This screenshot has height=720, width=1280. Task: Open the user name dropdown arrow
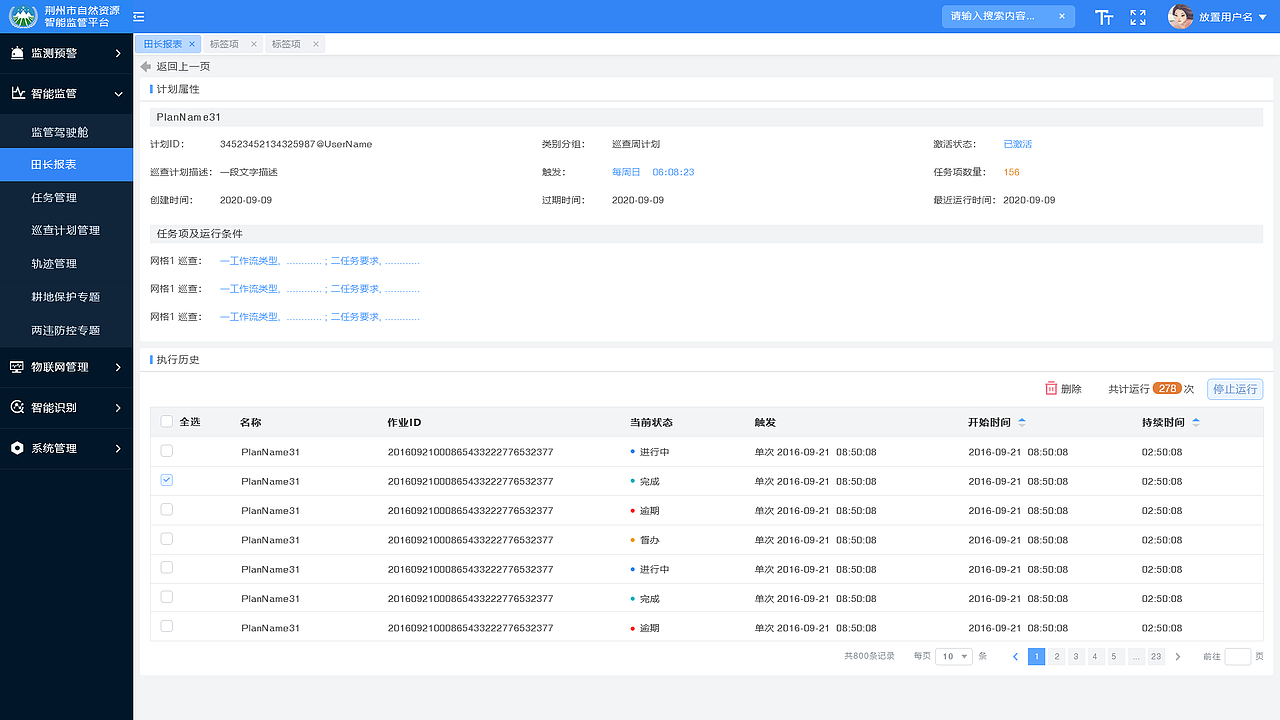click(x=1262, y=17)
